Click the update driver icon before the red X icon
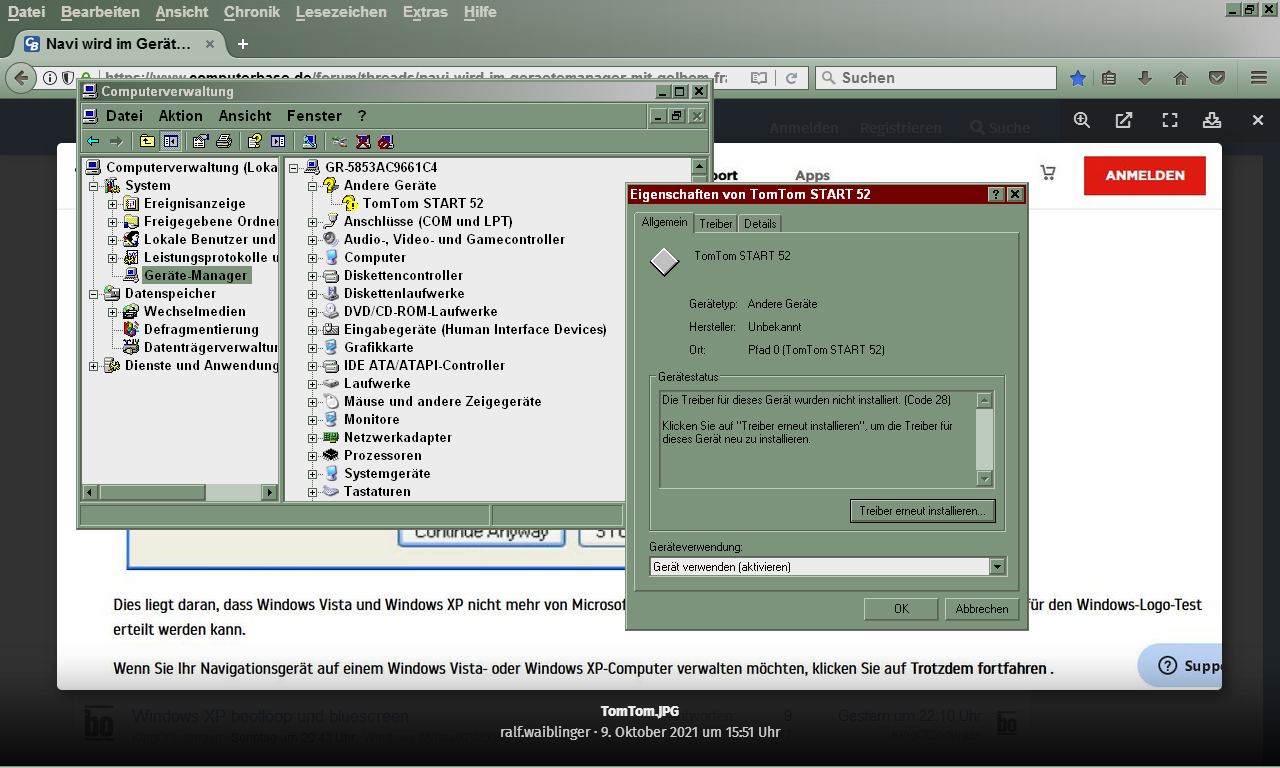1280x768 pixels. pyautogui.click(x=340, y=141)
